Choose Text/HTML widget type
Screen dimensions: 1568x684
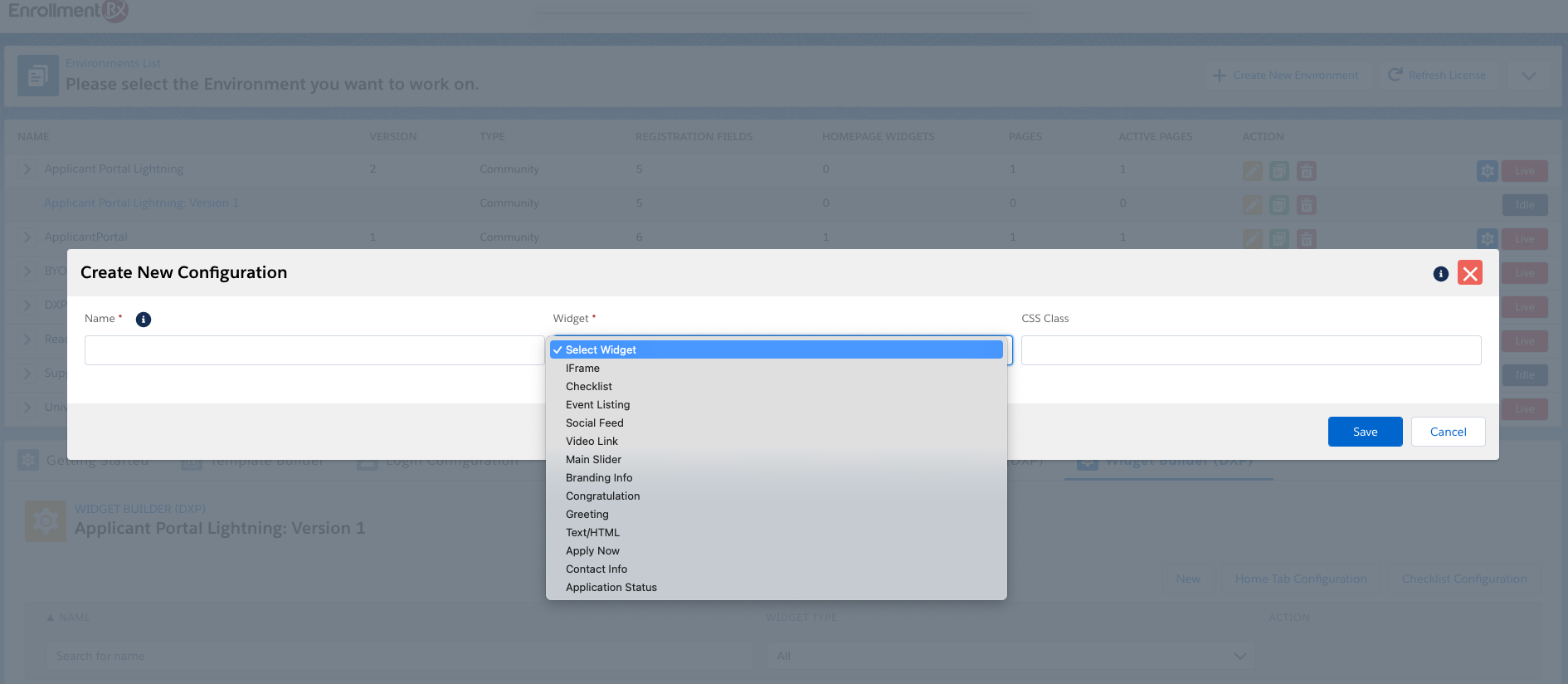pos(592,533)
